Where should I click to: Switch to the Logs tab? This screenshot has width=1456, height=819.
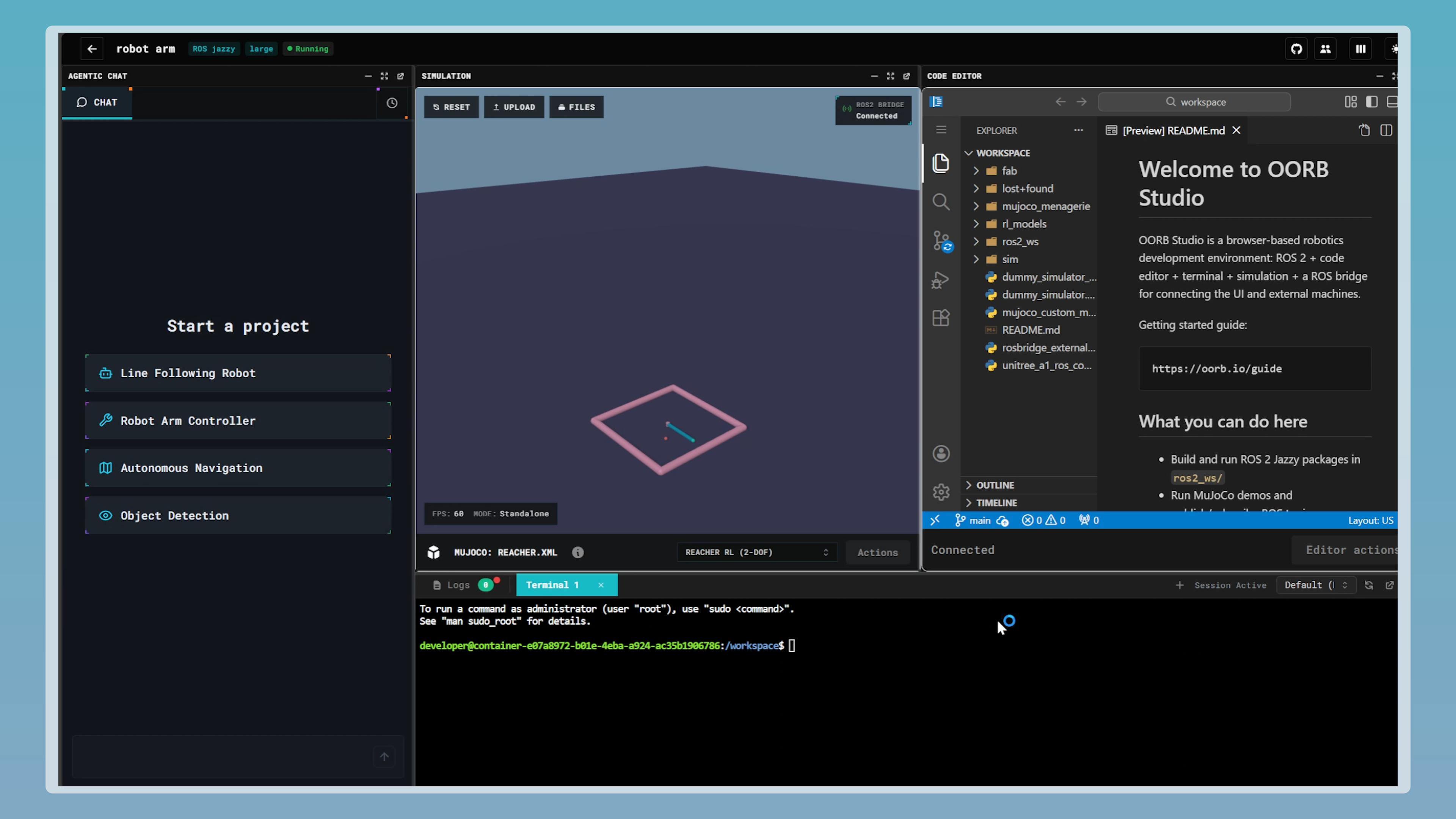[x=458, y=585]
